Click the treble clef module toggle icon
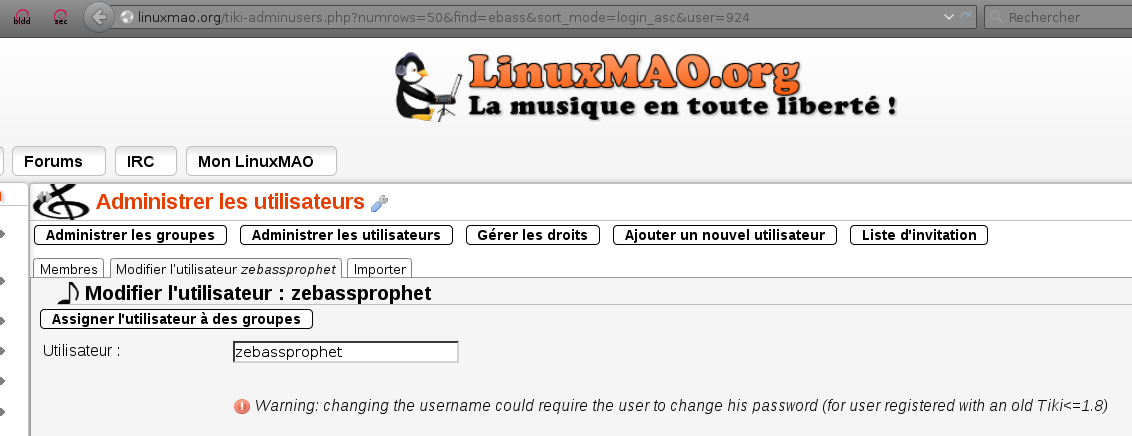 coord(62,202)
